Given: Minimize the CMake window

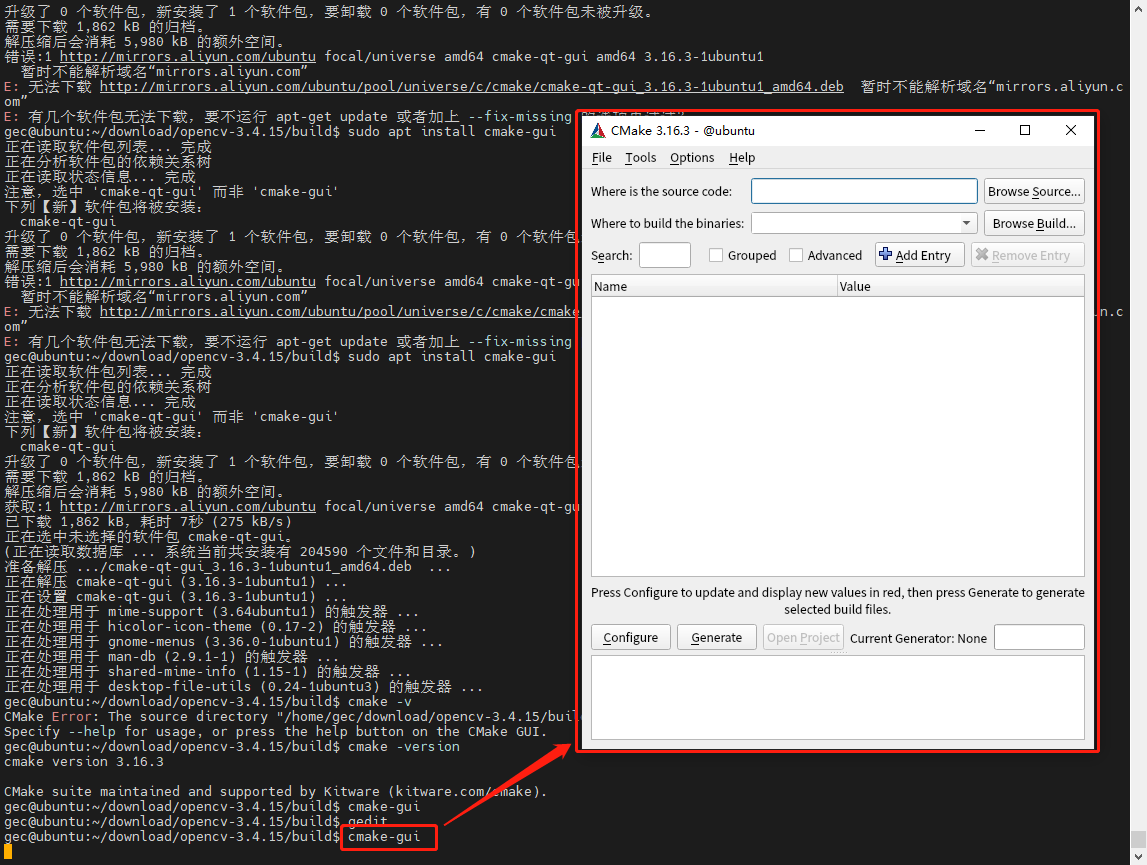Looking at the screenshot, I should (980, 130).
